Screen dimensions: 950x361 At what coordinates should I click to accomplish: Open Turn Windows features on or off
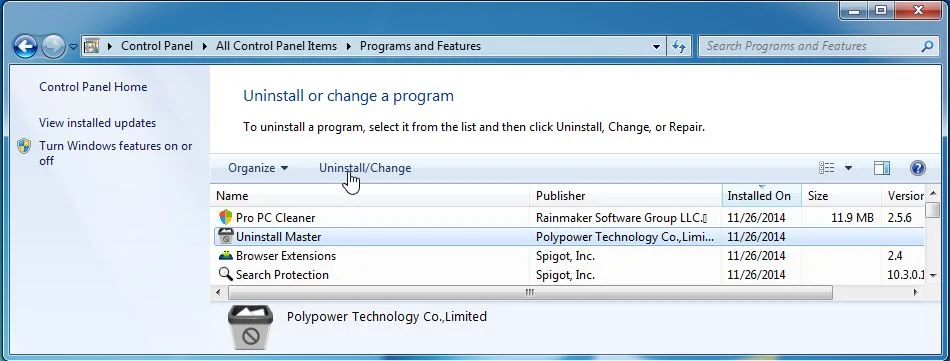coord(116,153)
